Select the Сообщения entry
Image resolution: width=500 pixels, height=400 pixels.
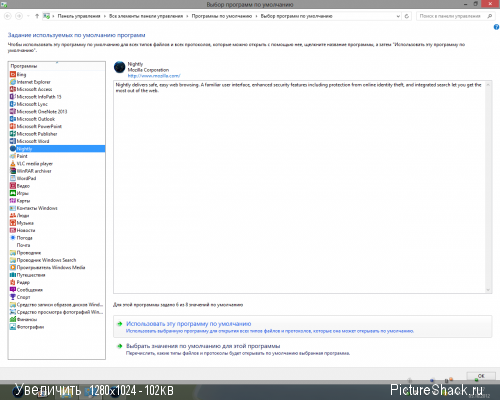27,290
